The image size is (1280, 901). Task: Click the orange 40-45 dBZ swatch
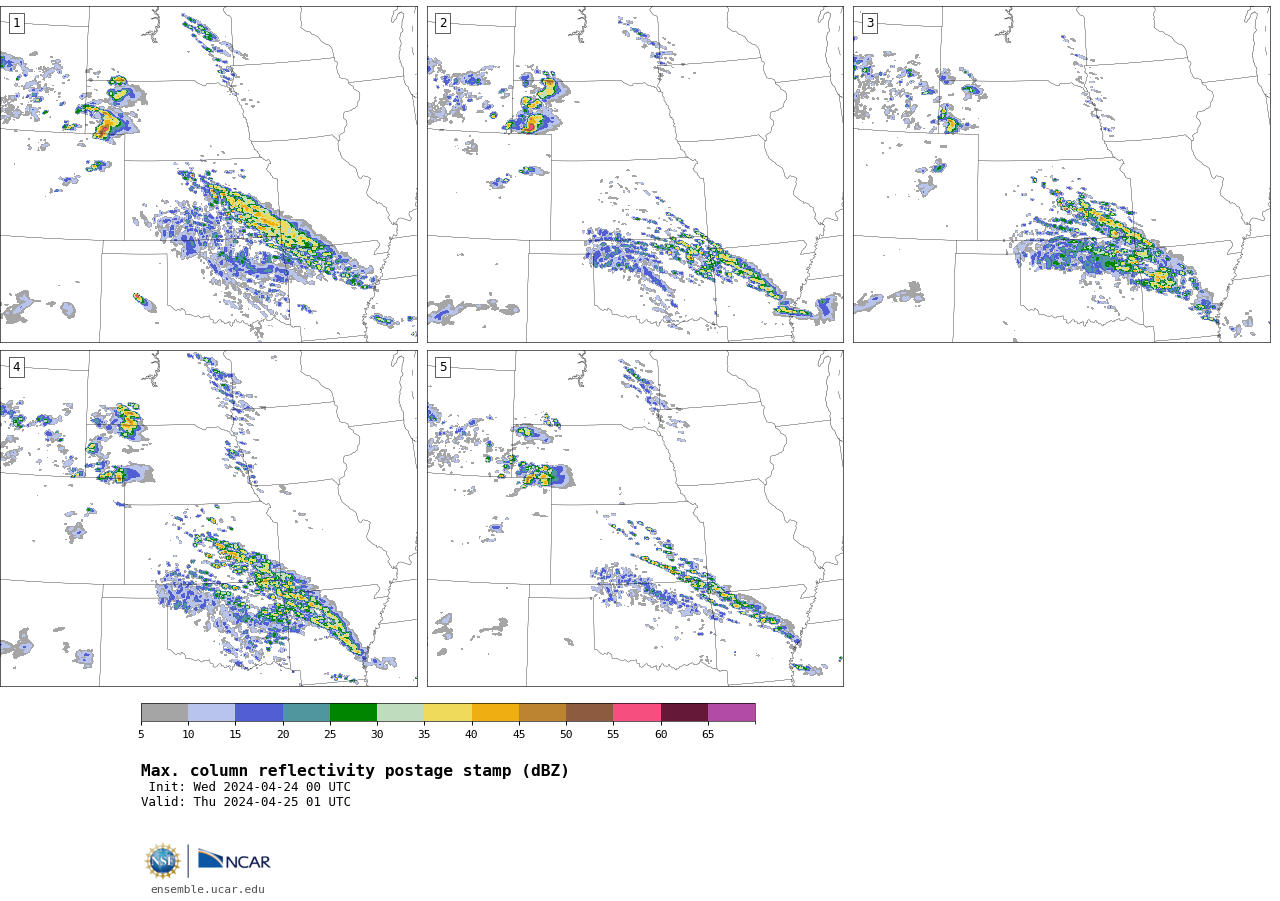pyautogui.click(x=495, y=713)
